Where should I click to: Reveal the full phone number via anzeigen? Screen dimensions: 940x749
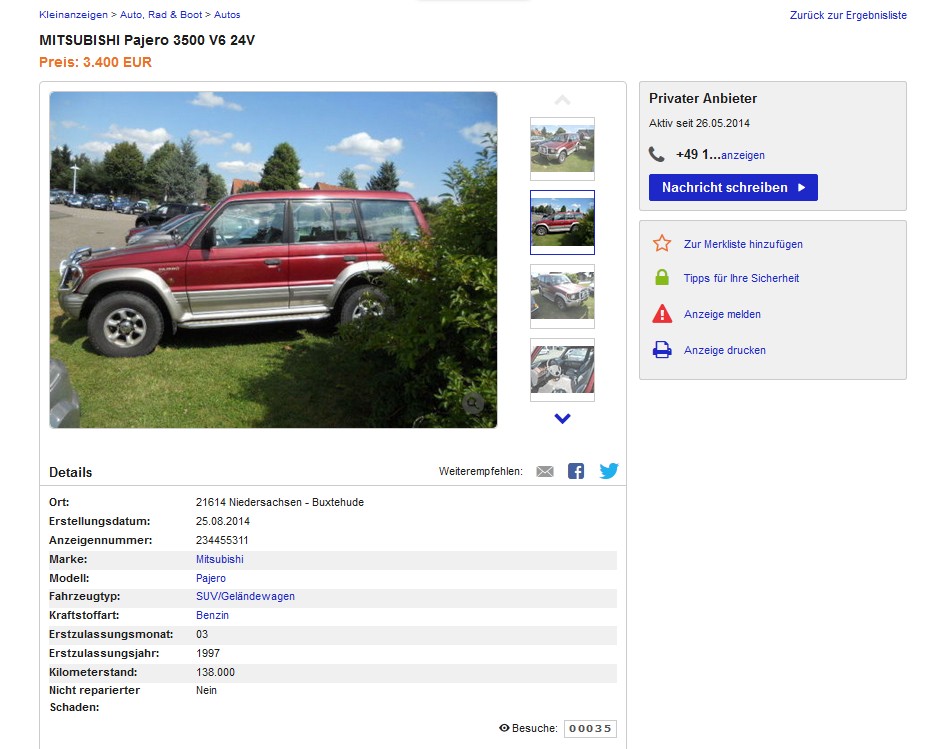[x=743, y=155]
